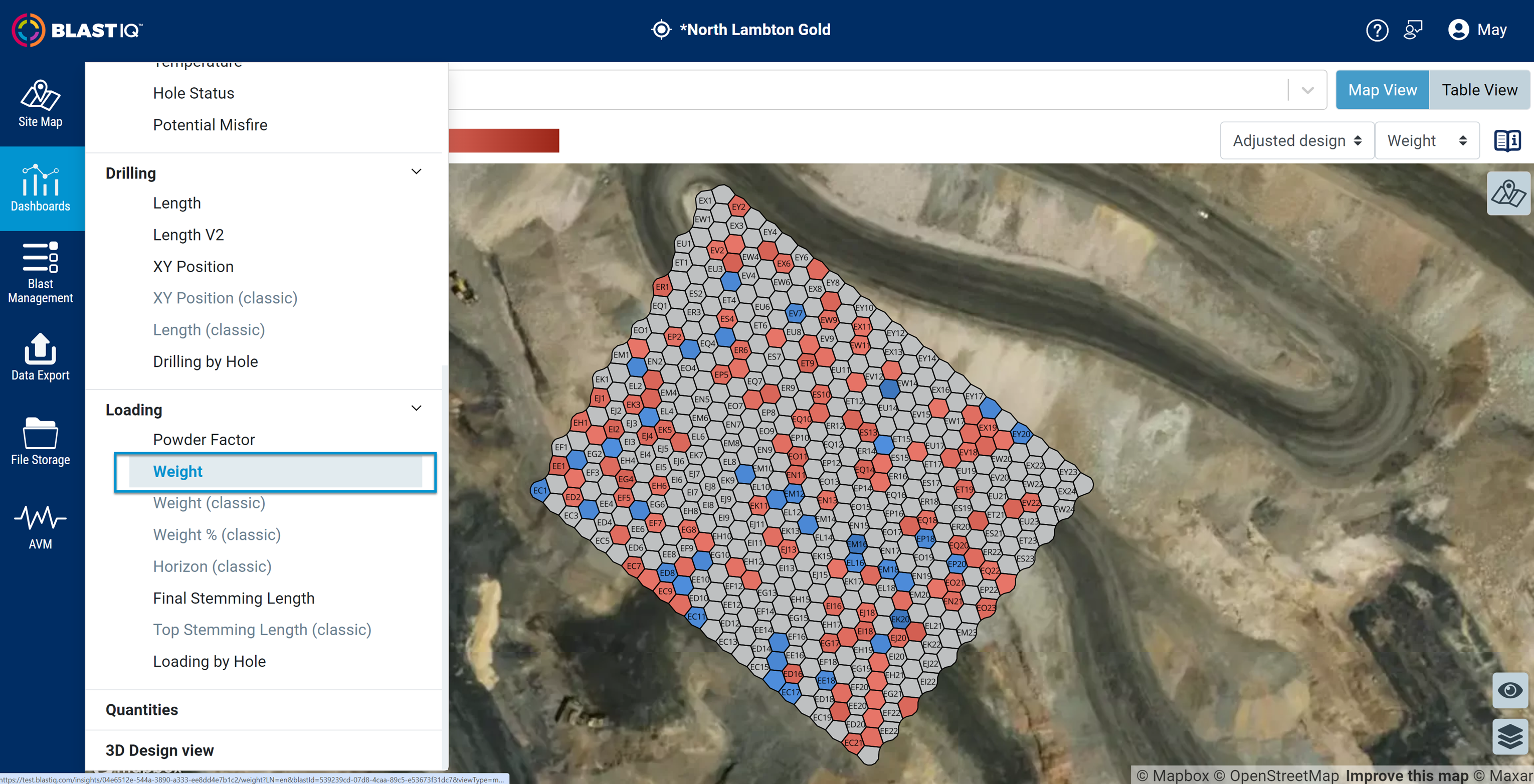Open the AVM section

tap(41, 526)
